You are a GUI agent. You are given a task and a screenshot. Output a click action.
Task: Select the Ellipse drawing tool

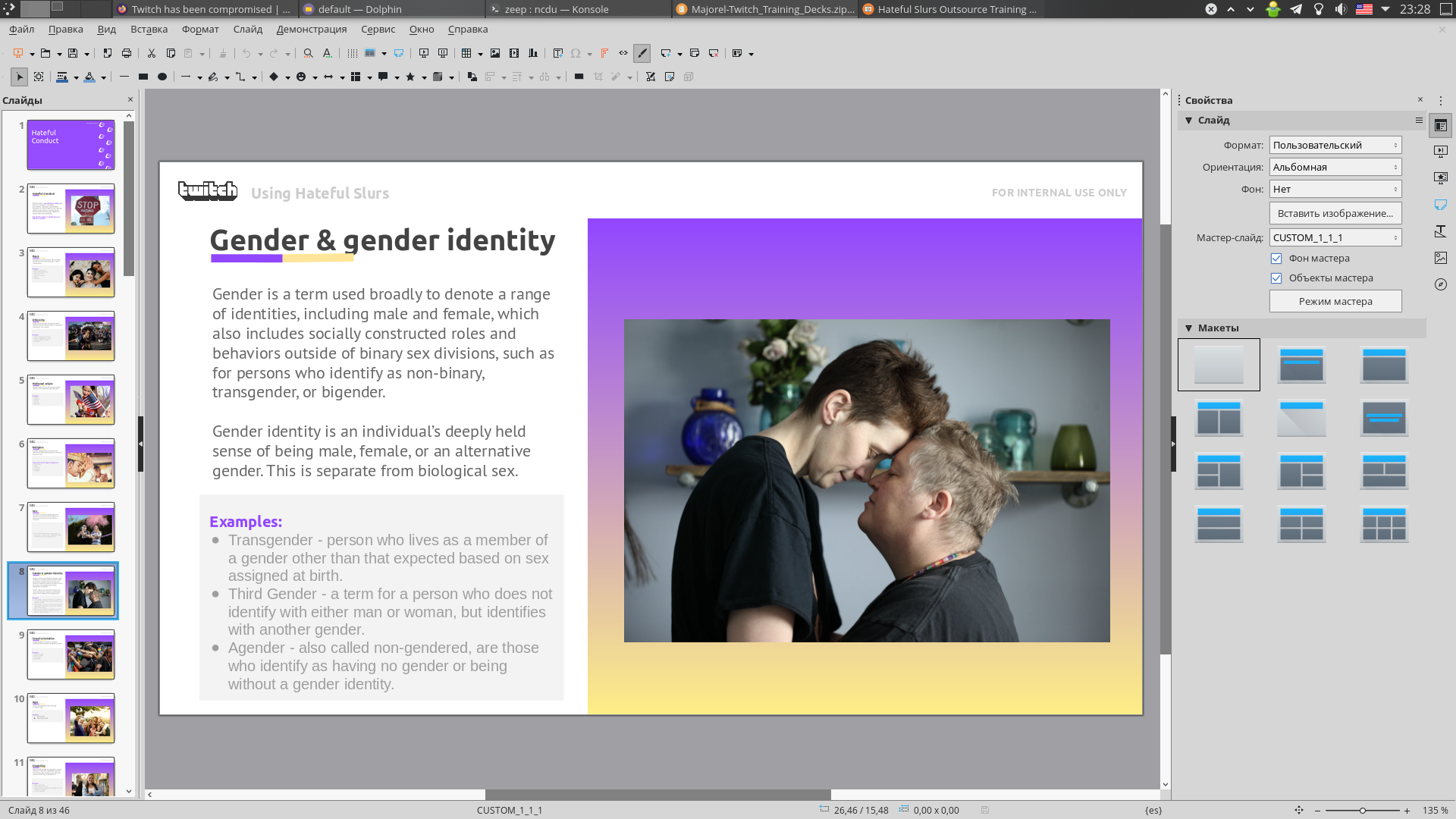point(162,77)
